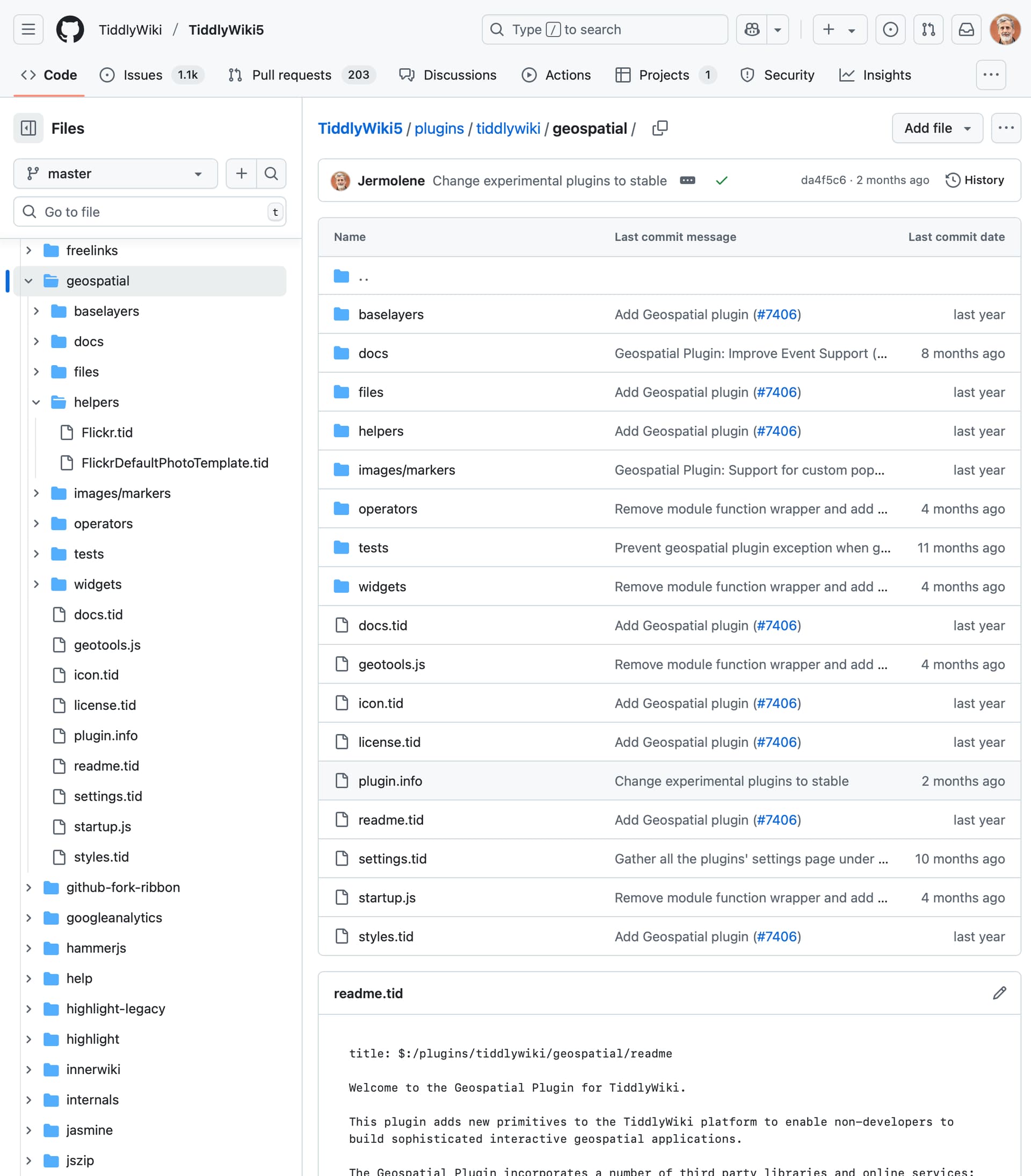This screenshot has width=1031, height=1176.
Task: Open the Copilot chat icon
Action: click(x=751, y=30)
